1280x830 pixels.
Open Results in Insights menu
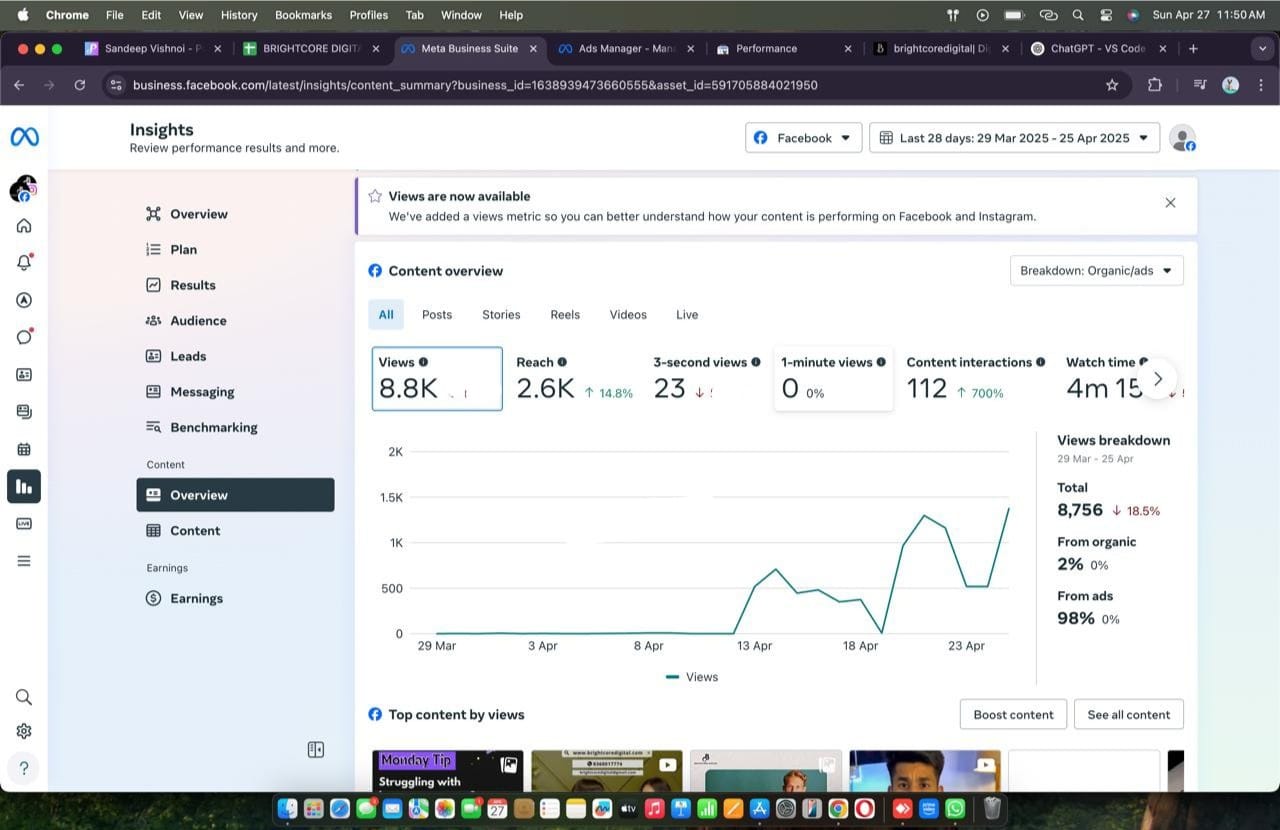point(192,285)
